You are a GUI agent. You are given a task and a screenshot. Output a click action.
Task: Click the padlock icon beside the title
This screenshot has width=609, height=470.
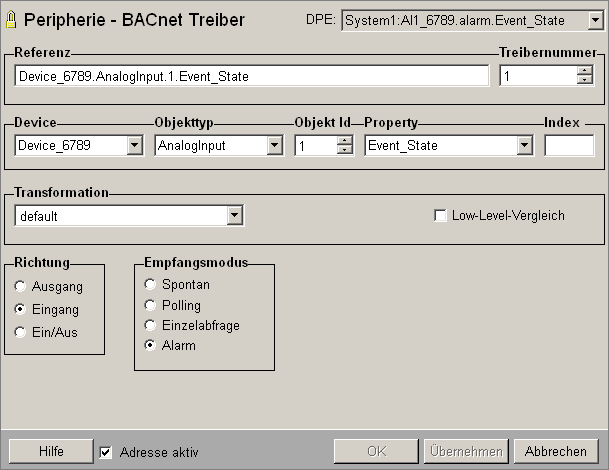[12, 20]
